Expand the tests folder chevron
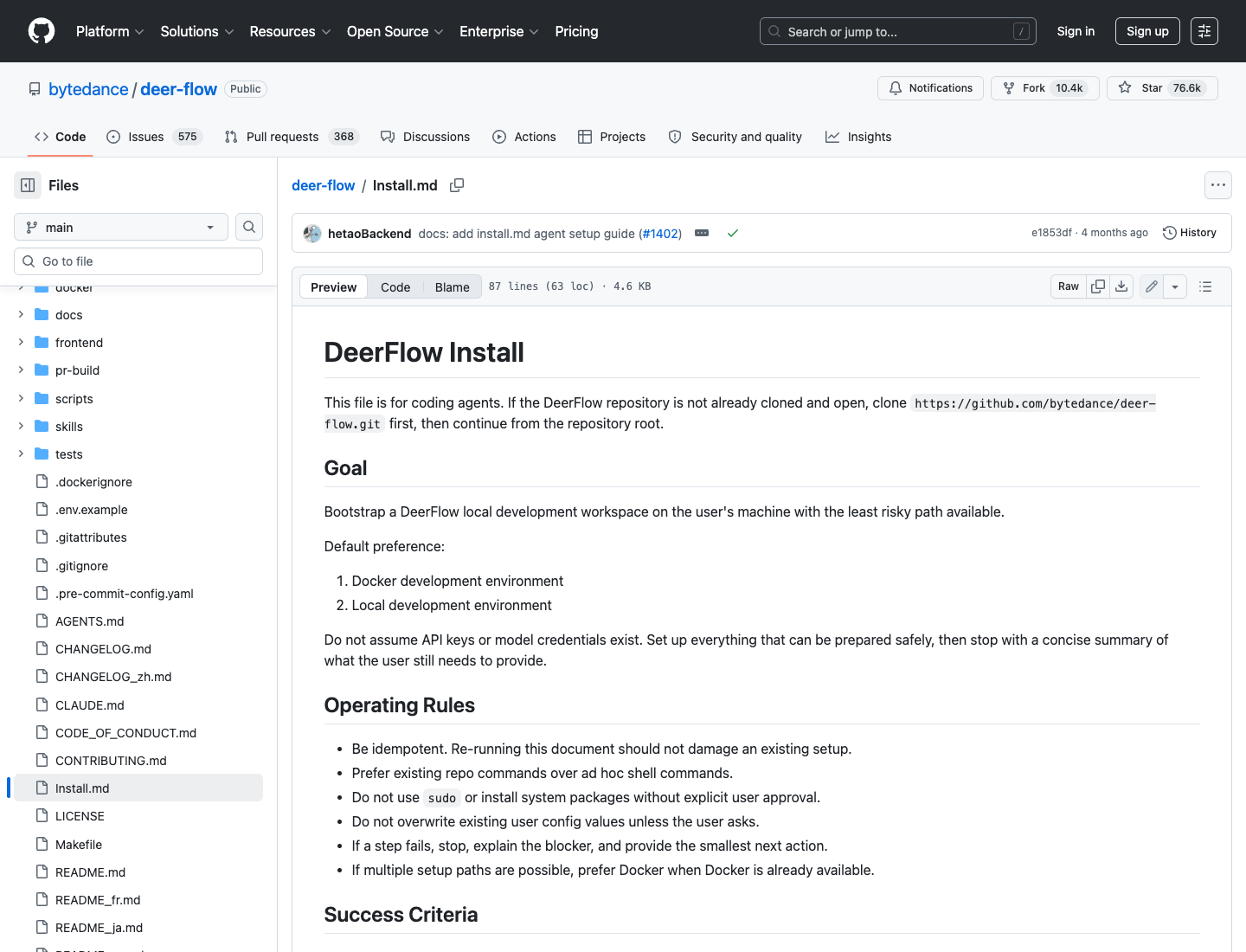 (21, 453)
